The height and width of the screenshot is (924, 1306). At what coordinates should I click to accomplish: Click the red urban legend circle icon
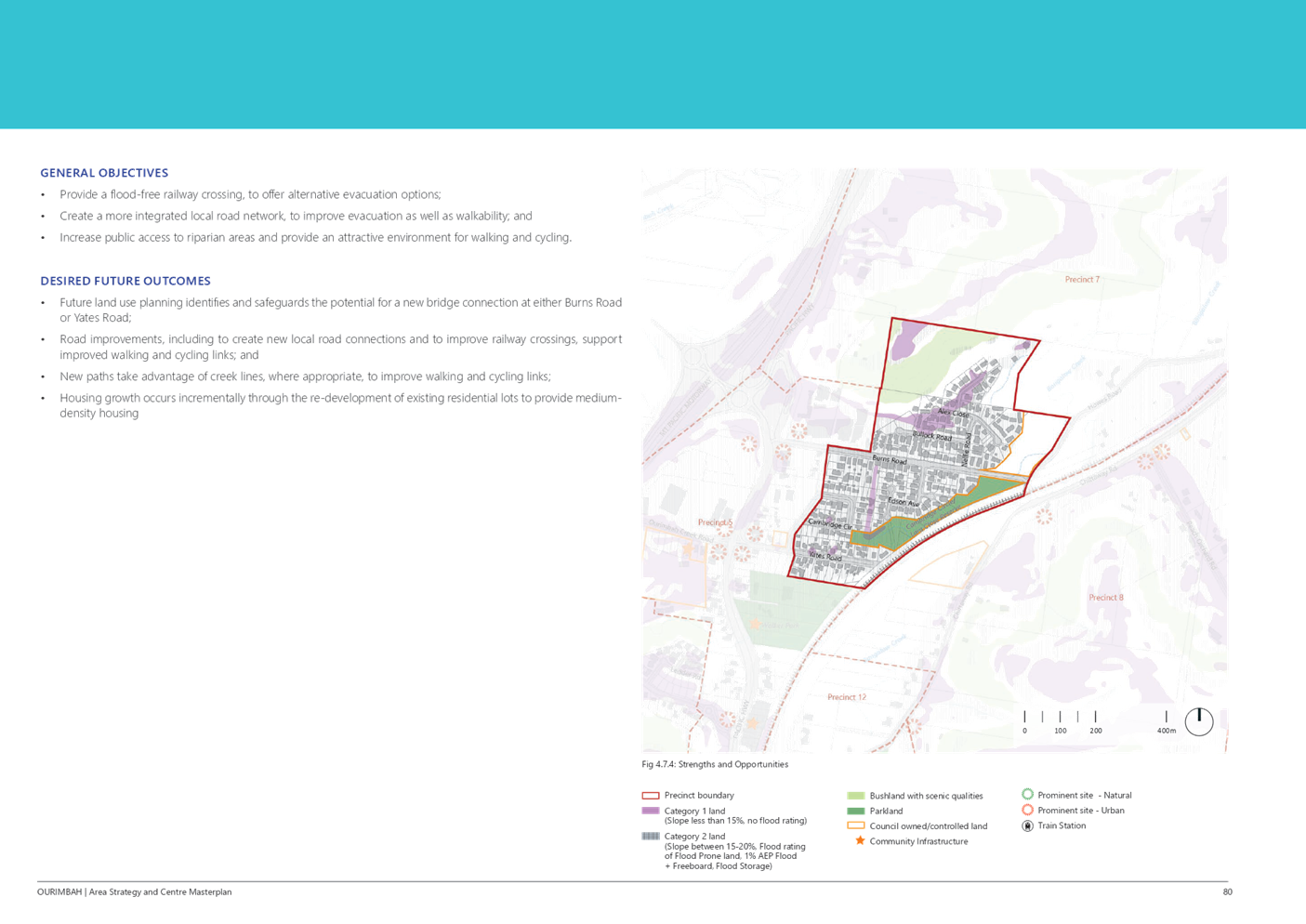[x=1028, y=810]
